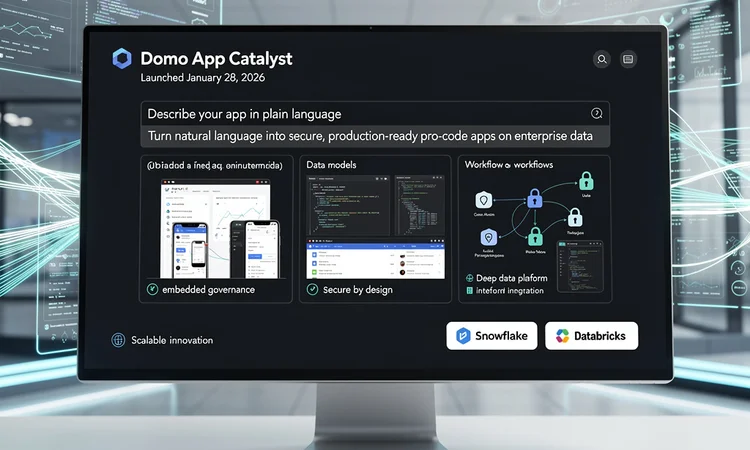
Task: Open the left code editor thumbnail in Data models
Action: 348,205
